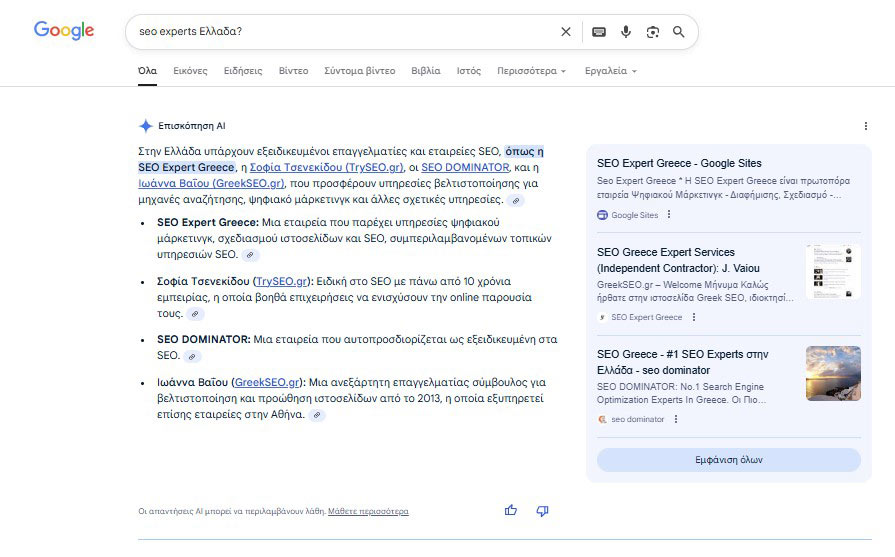Open the TrySEO.gr link in bullet list
Viewport: 895px width, 557px height.
tap(282, 282)
